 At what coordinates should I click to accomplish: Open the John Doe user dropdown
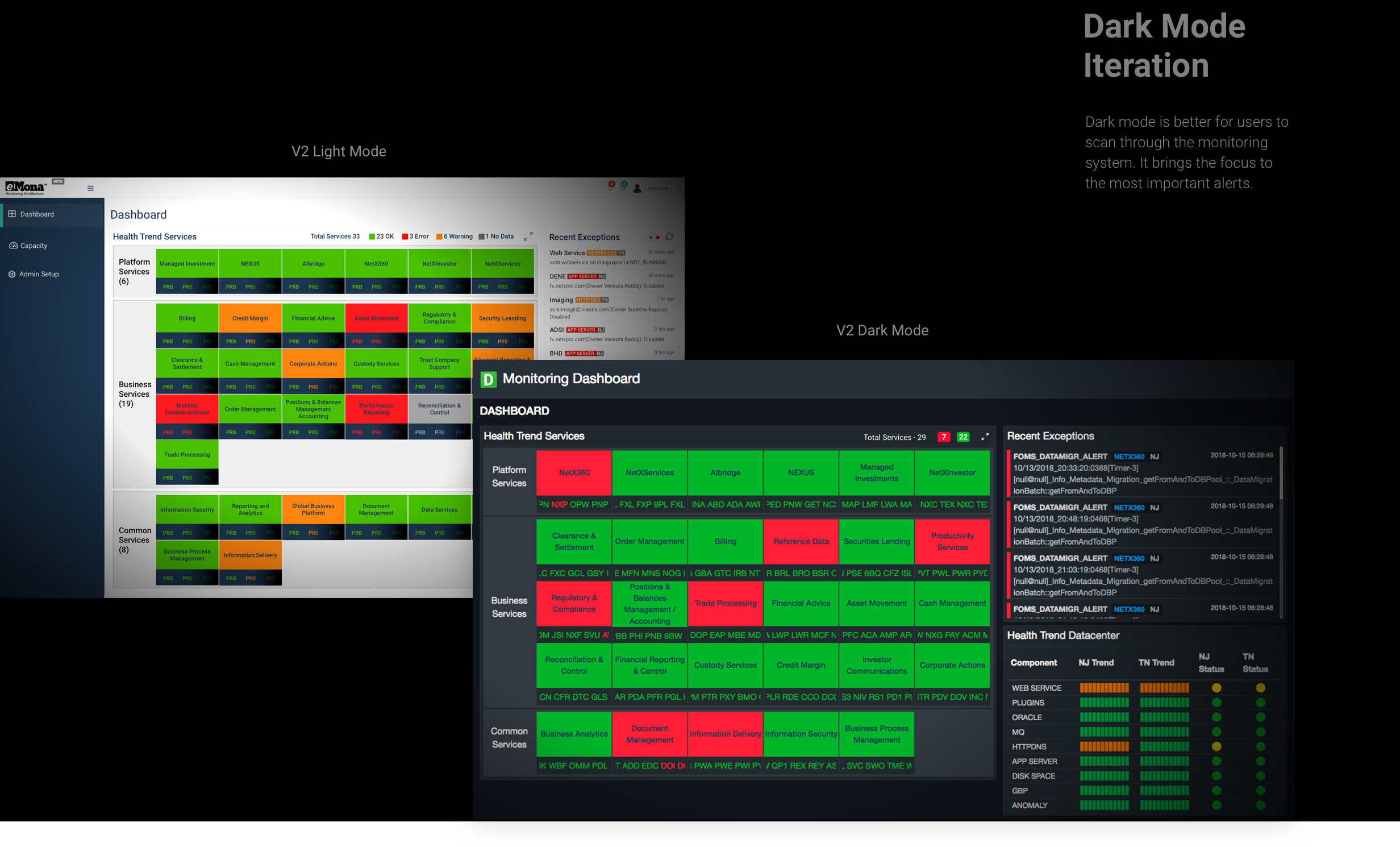coord(659,188)
